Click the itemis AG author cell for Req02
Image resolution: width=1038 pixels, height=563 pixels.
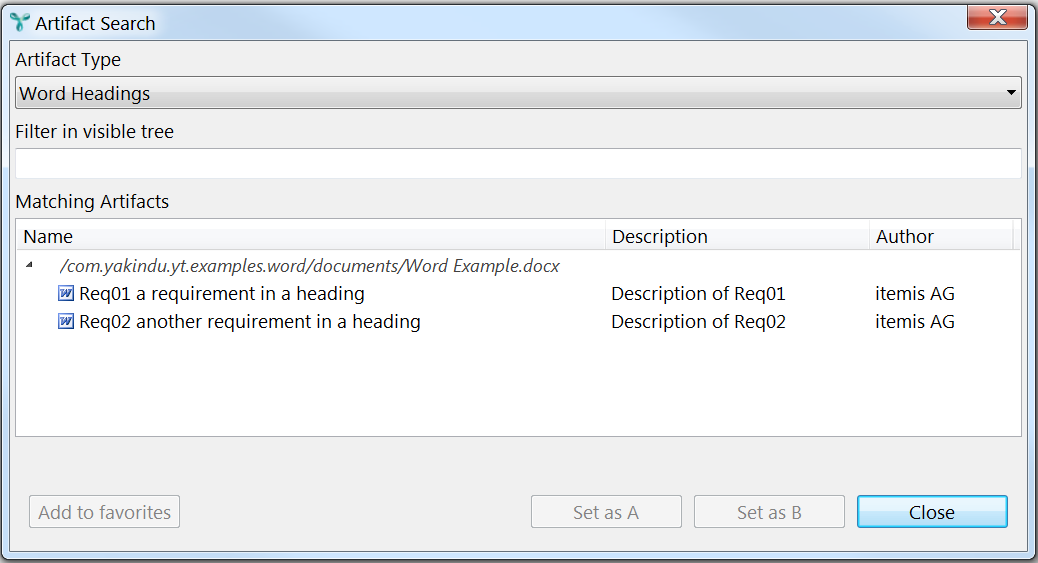click(x=915, y=321)
